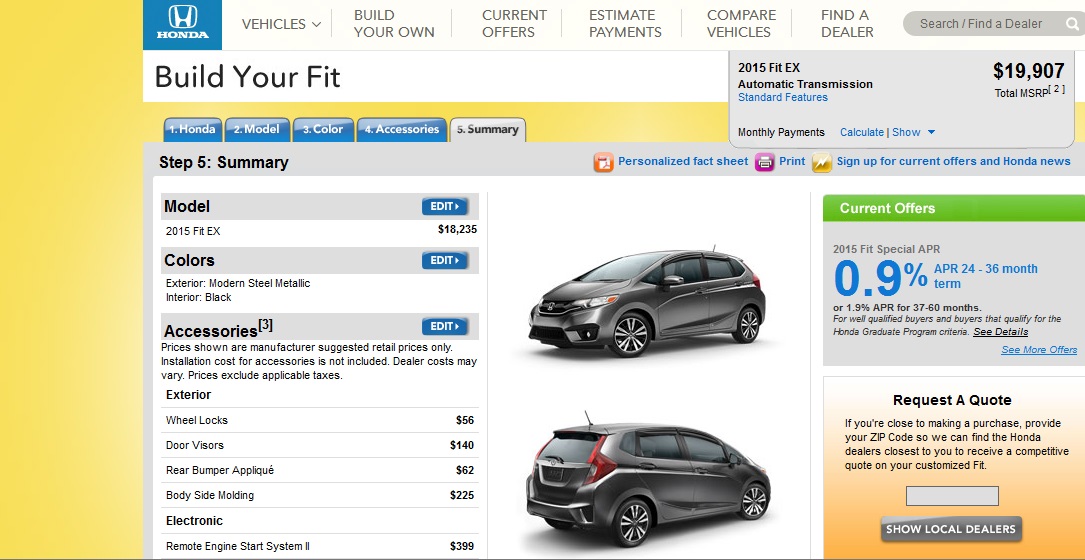Image resolution: width=1085 pixels, height=560 pixels.
Task: Expand the Vehicles menu
Action: [x=282, y=24]
